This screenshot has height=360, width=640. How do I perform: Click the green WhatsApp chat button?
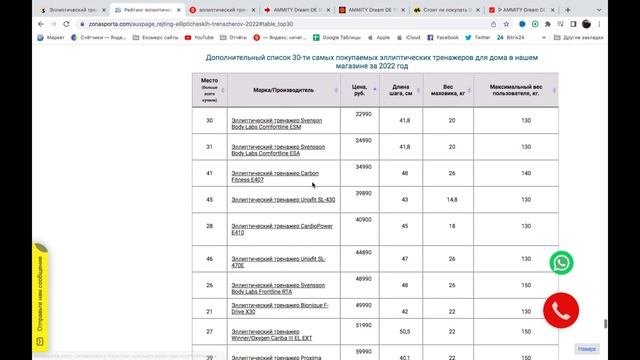coord(561,263)
